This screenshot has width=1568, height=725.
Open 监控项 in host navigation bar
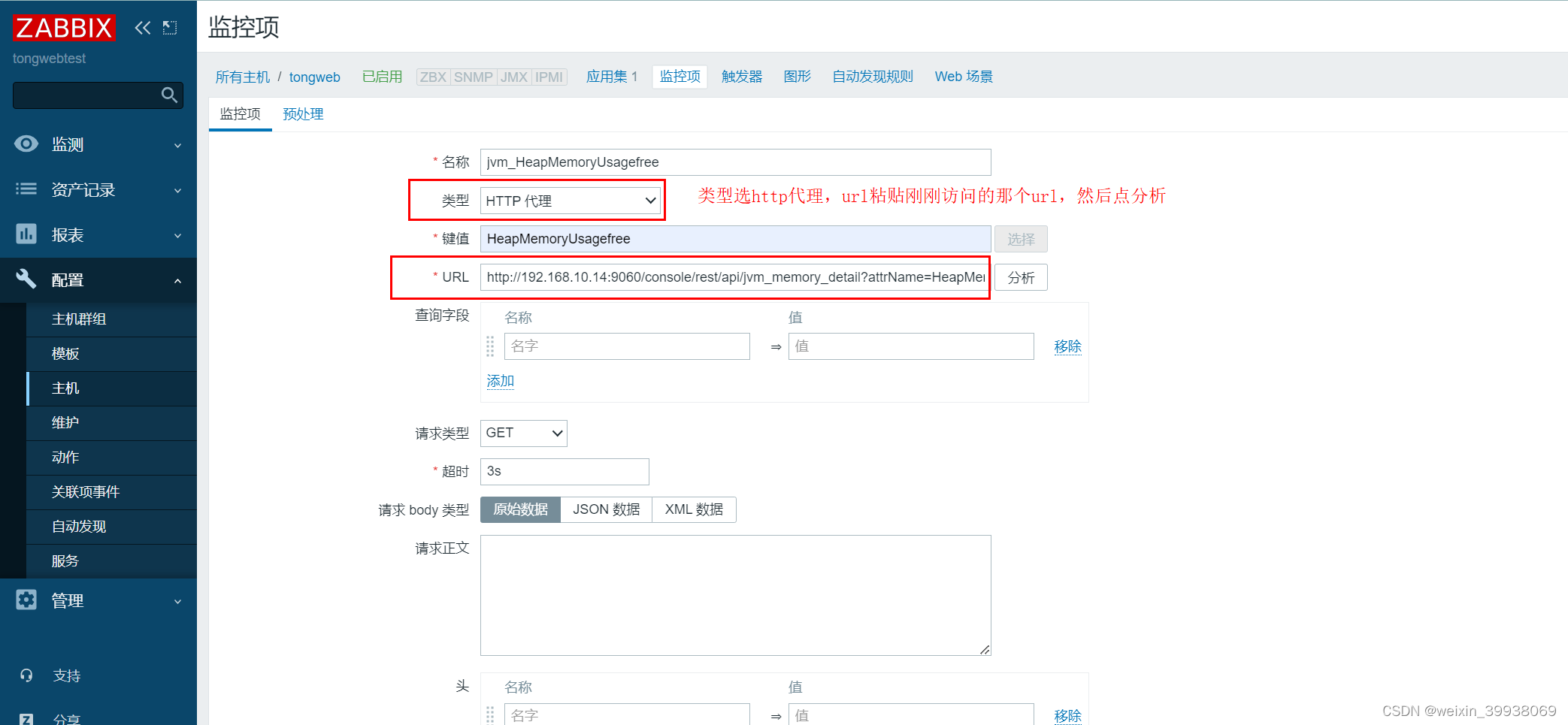point(680,77)
